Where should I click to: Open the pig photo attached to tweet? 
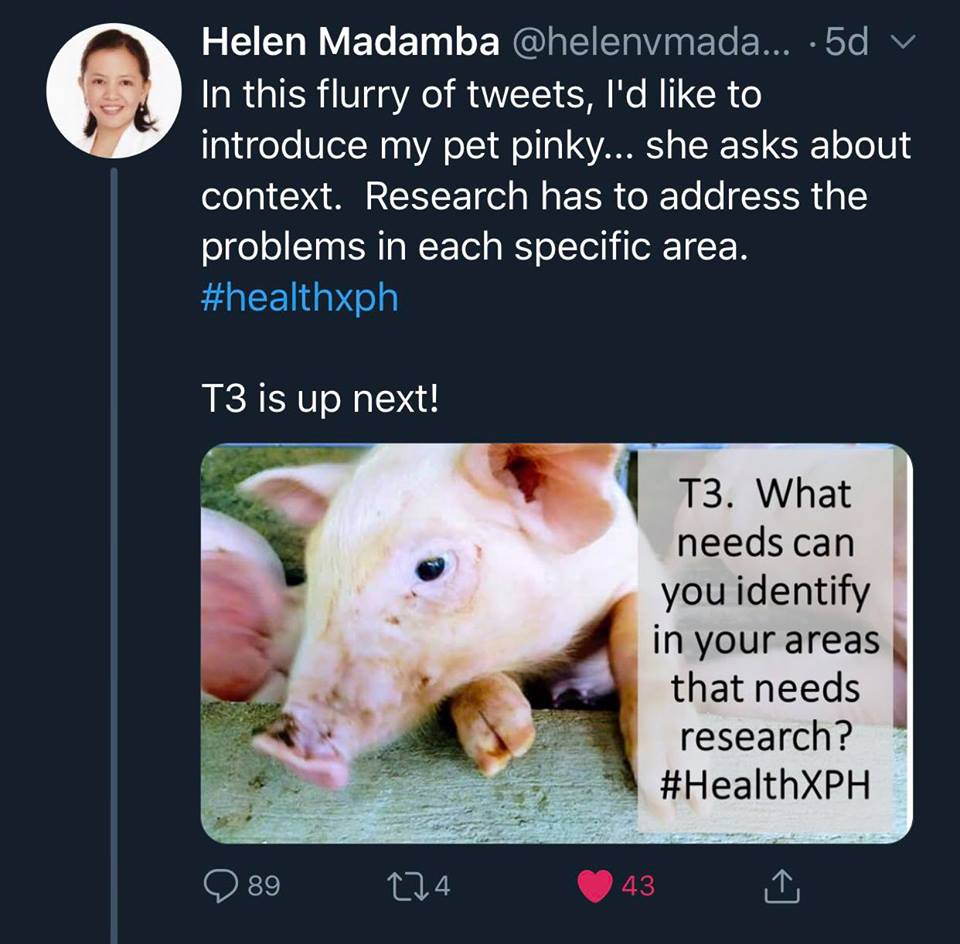pos(420,640)
